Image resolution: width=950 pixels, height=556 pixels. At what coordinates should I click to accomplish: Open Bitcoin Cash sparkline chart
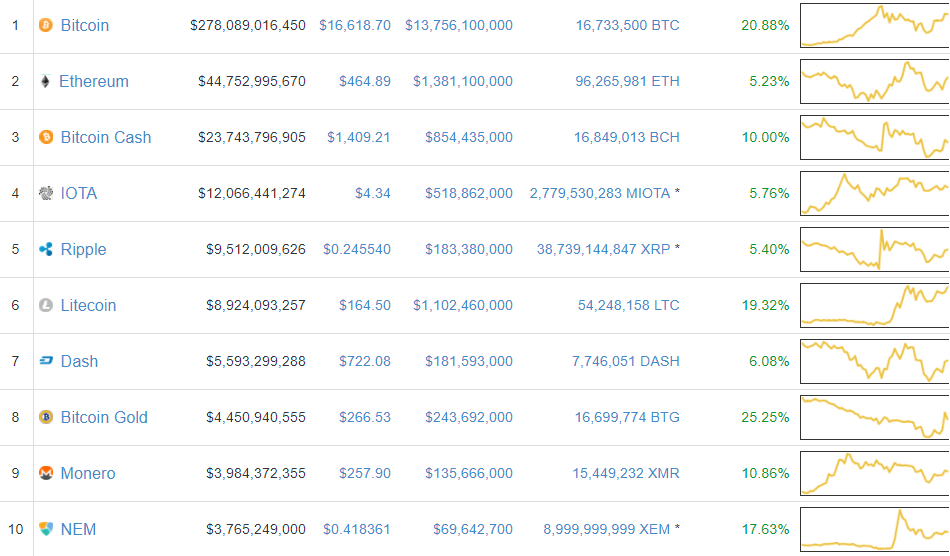pos(875,137)
